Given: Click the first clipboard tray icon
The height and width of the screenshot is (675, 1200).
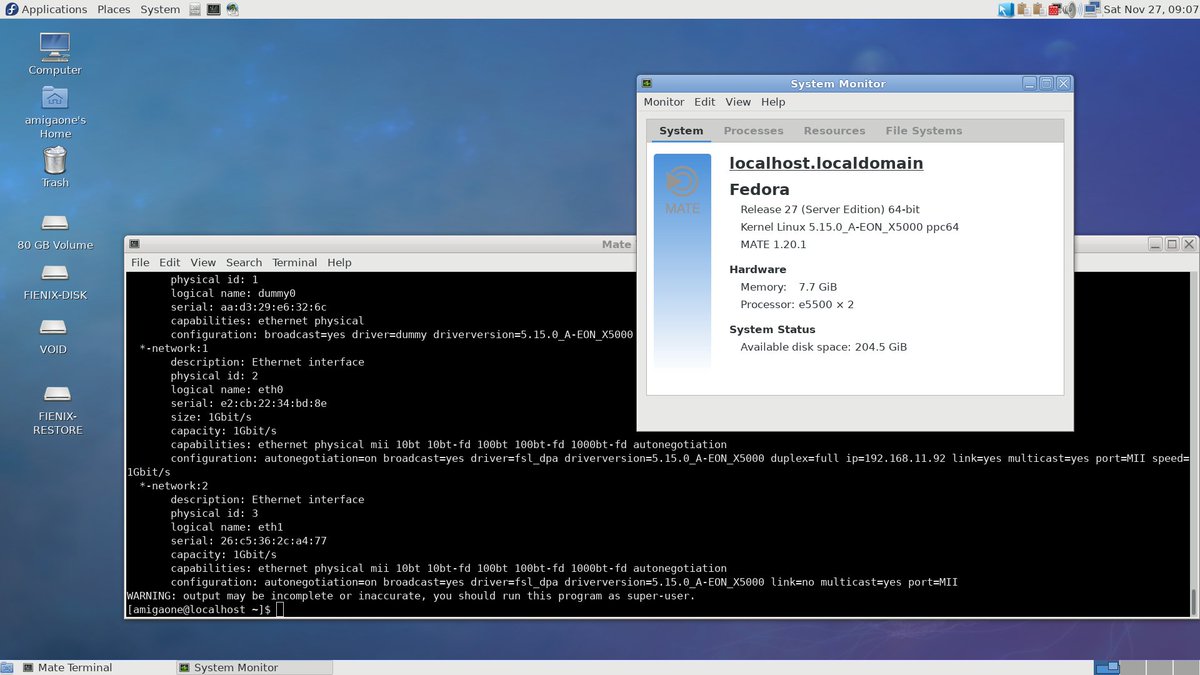Looking at the screenshot, I should [x=1023, y=9].
